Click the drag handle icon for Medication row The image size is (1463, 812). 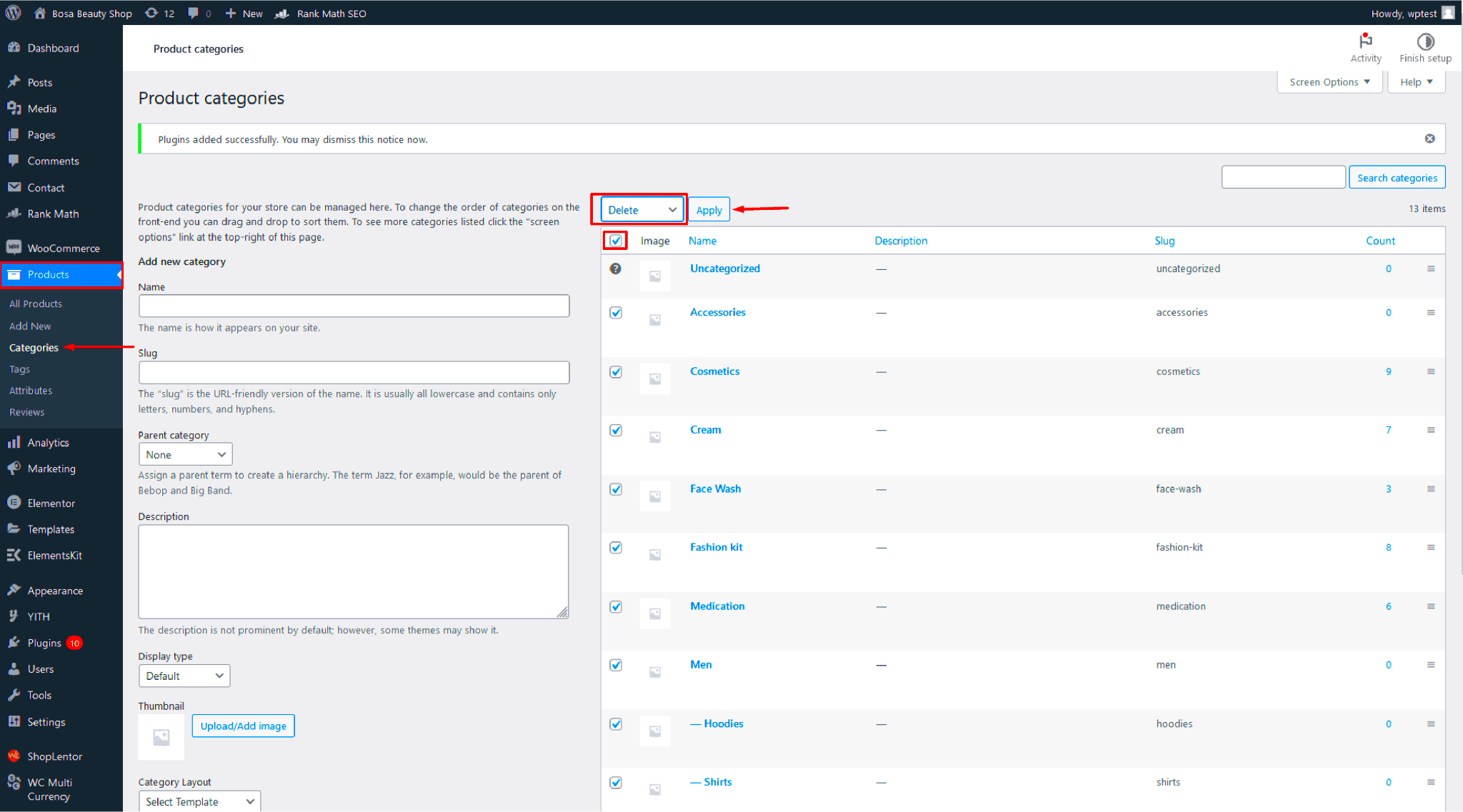pyautogui.click(x=1431, y=606)
